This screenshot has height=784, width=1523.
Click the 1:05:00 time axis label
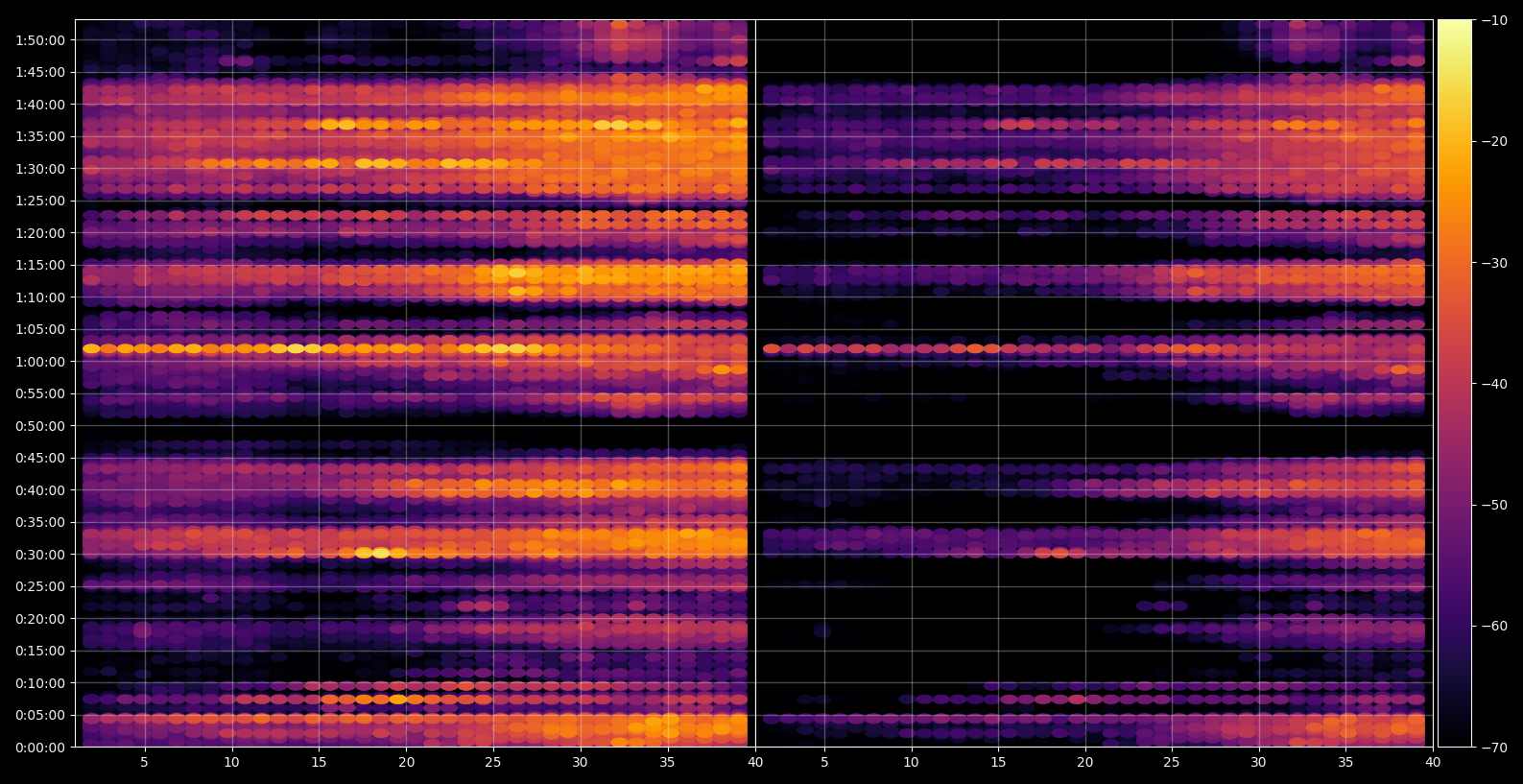pos(40,329)
